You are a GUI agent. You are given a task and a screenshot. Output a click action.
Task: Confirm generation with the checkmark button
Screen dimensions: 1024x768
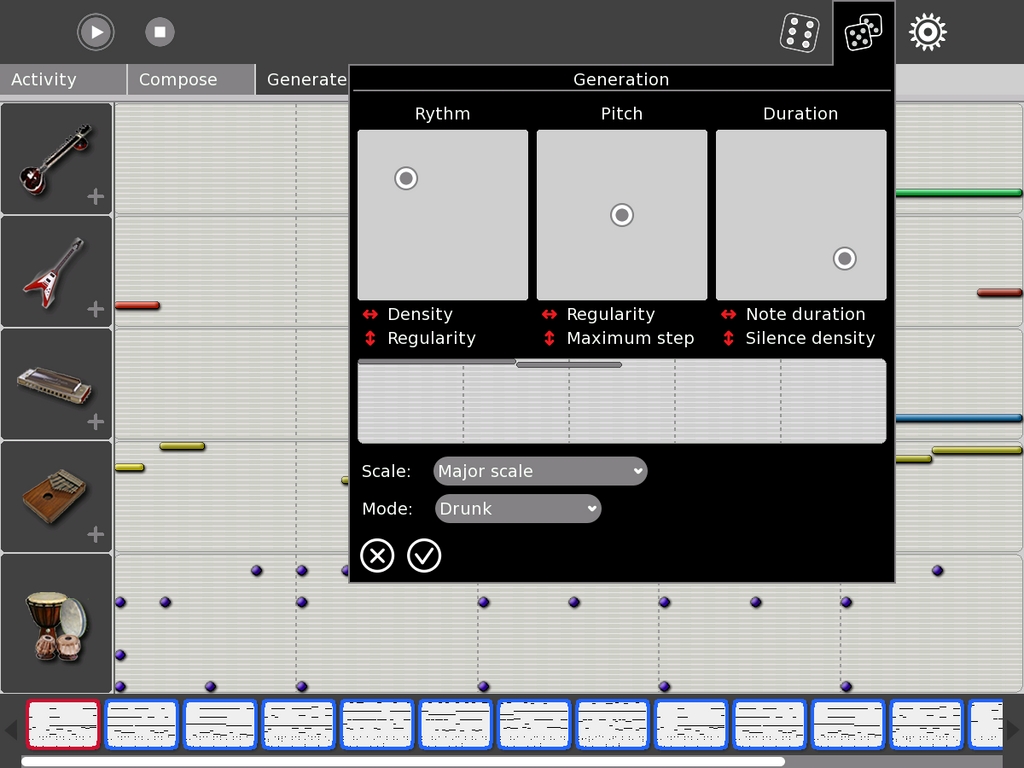424,556
